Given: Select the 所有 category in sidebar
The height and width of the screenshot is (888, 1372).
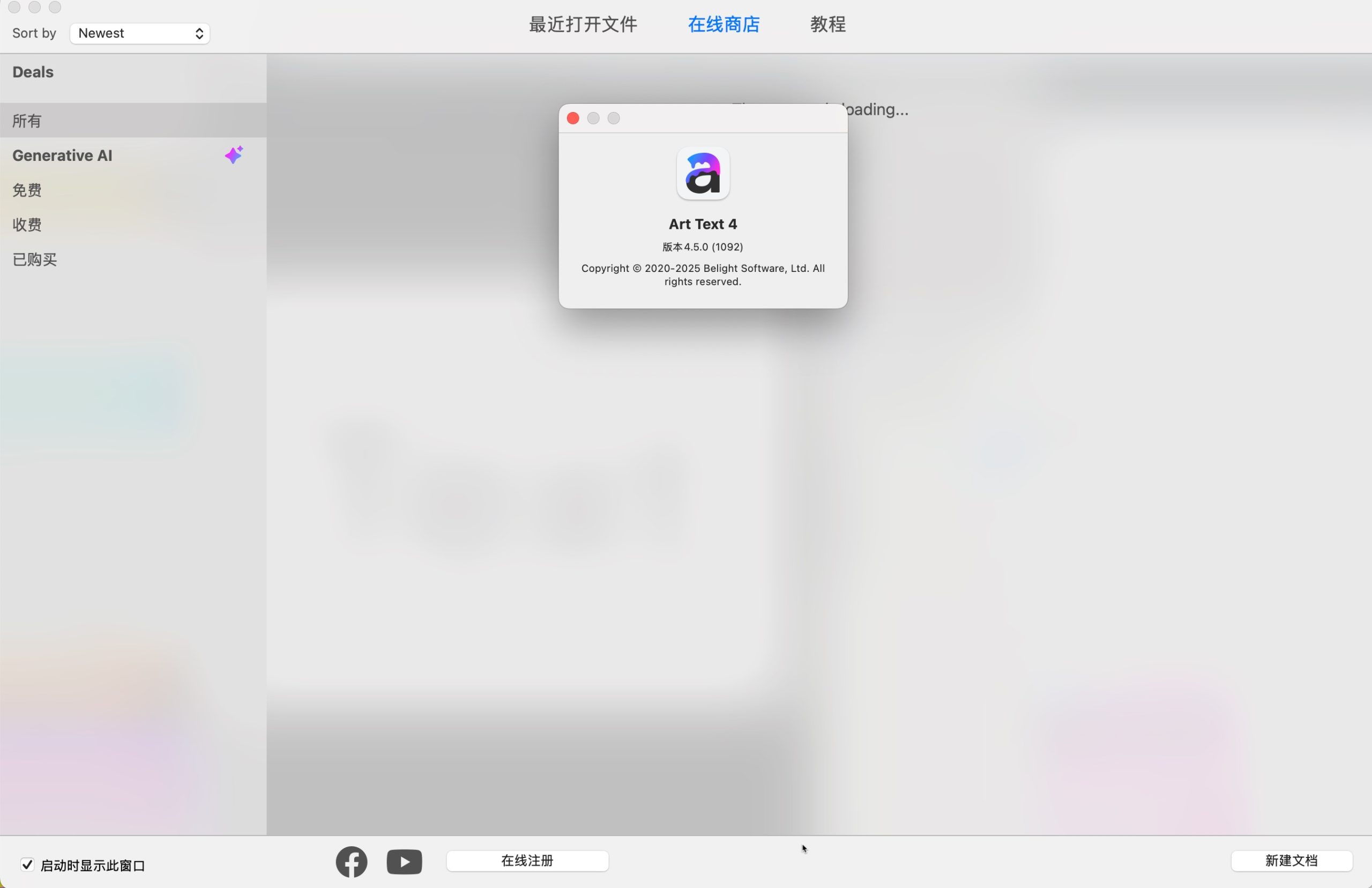Looking at the screenshot, I should tap(27, 121).
